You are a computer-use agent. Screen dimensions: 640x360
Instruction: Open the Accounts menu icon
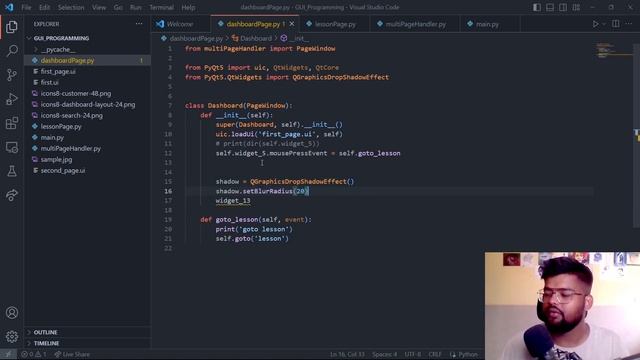point(12,313)
